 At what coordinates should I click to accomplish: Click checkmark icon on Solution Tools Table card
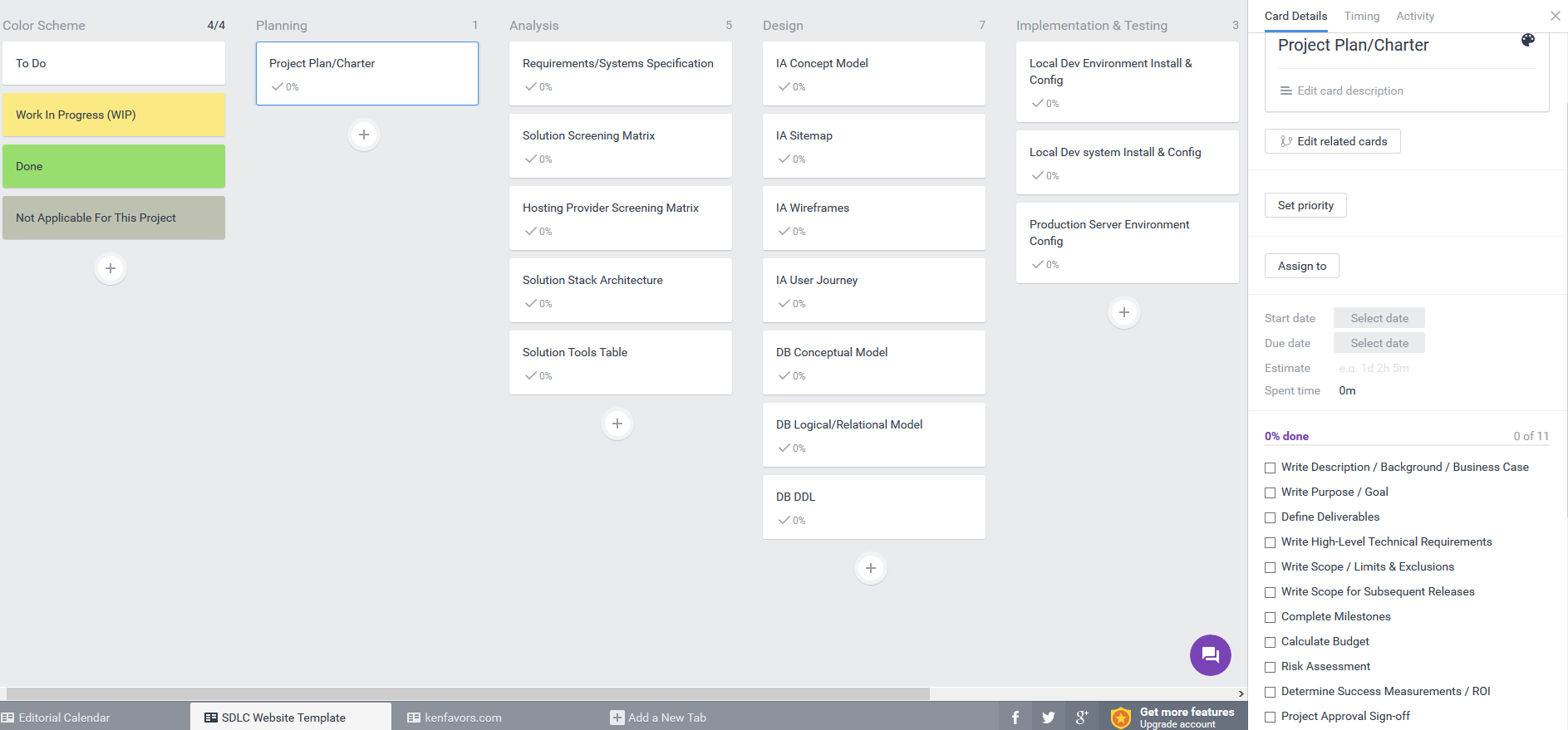click(x=530, y=375)
